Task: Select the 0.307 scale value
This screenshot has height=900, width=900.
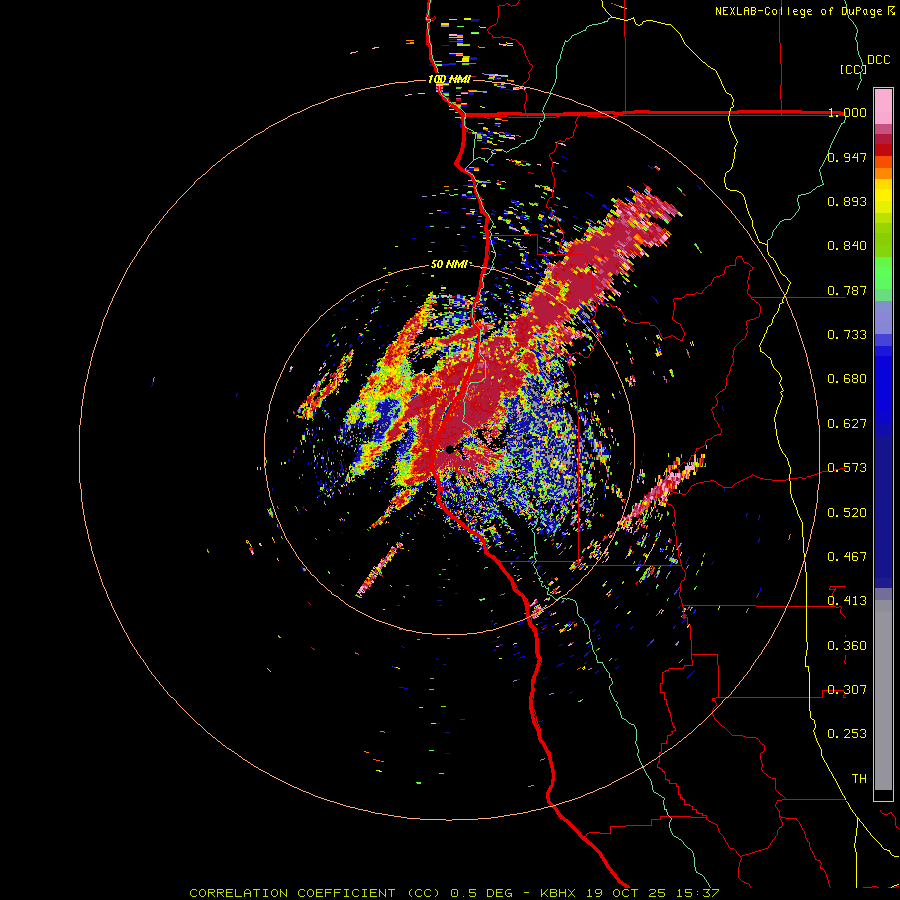Action: (x=847, y=690)
